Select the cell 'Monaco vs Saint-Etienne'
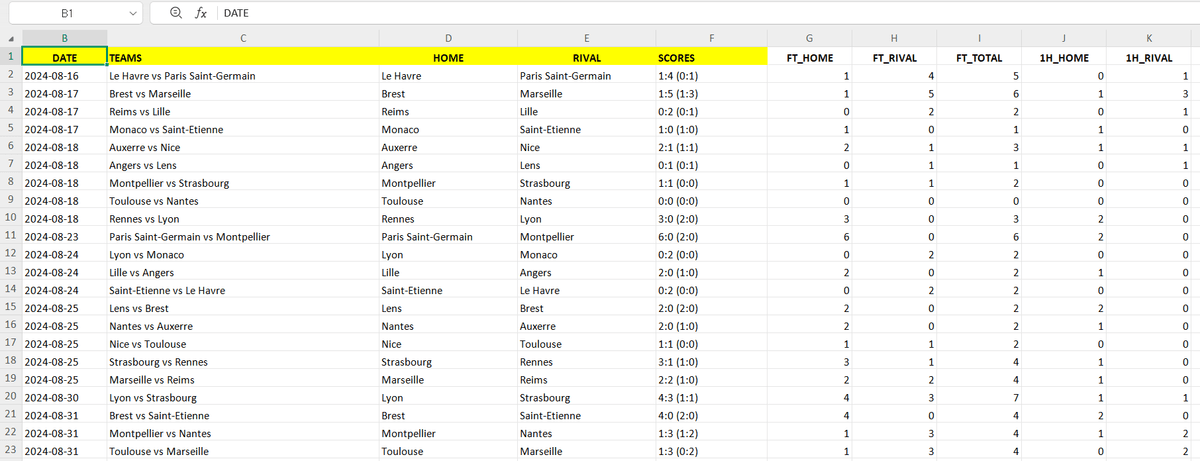 [x=166, y=129]
